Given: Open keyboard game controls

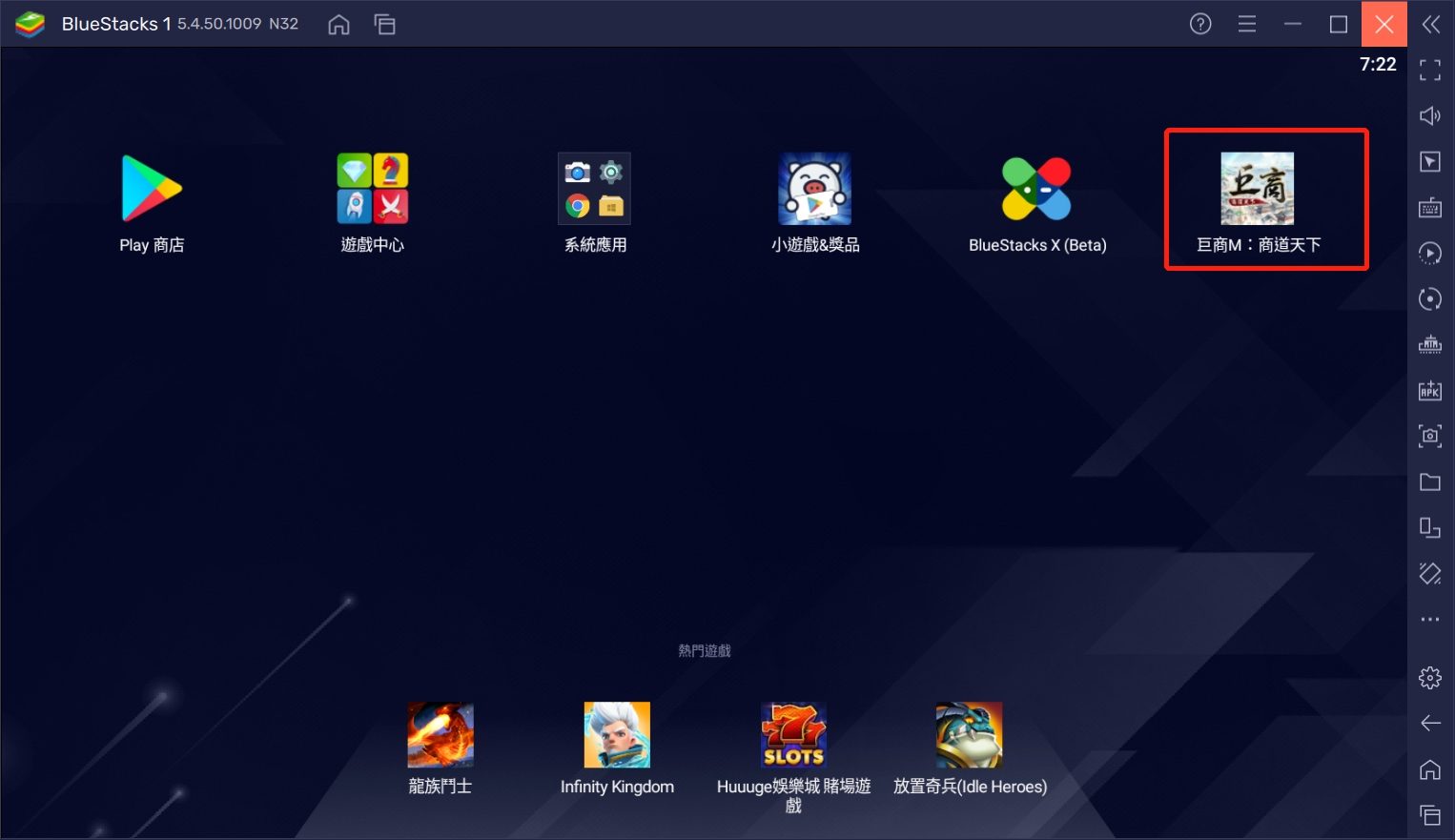Looking at the screenshot, I should click(x=1430, y=207).
